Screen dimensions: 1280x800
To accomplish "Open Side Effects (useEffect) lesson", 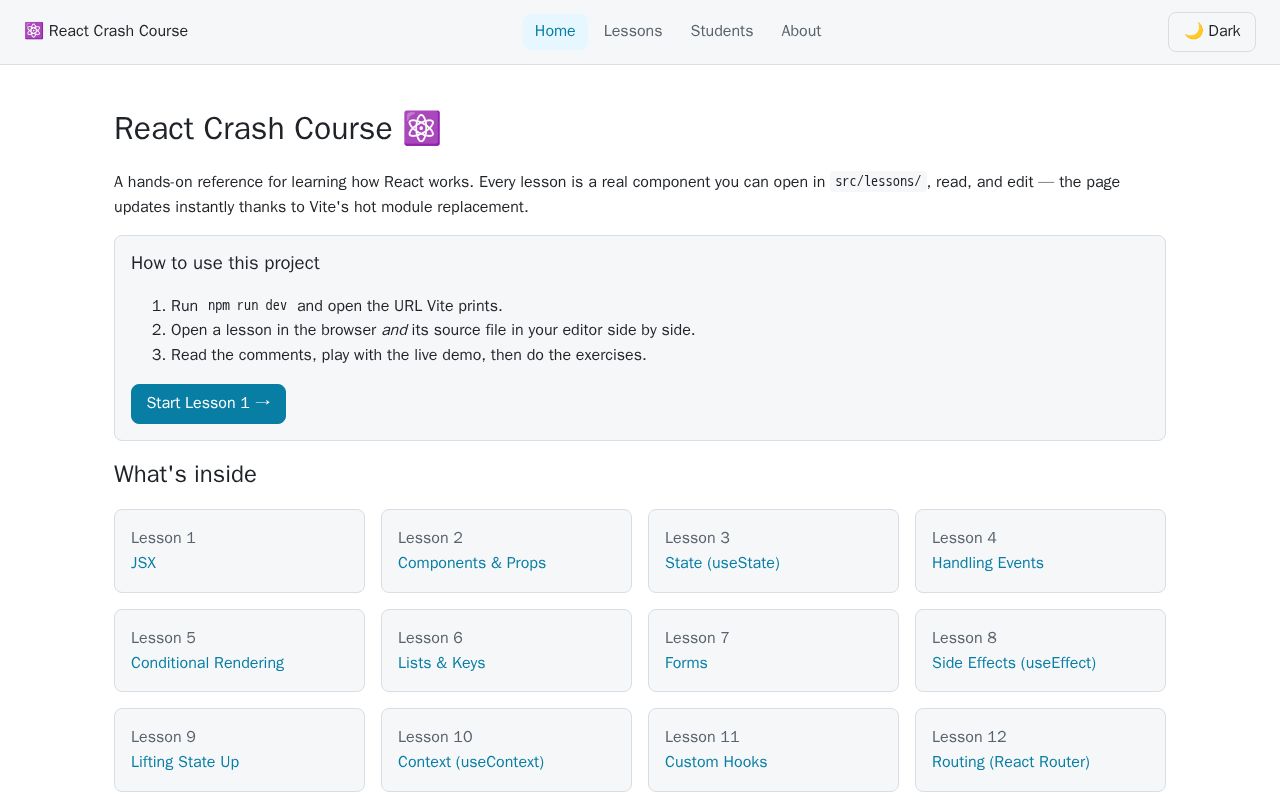I will (1014, 663).
